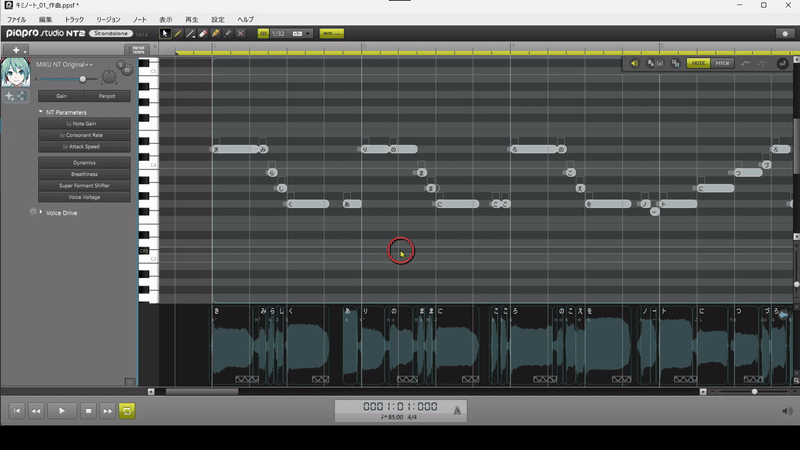The image size is (800, 450).
Task: Open the 1/32 quantize dropdown
Action: tap(291, 34)
